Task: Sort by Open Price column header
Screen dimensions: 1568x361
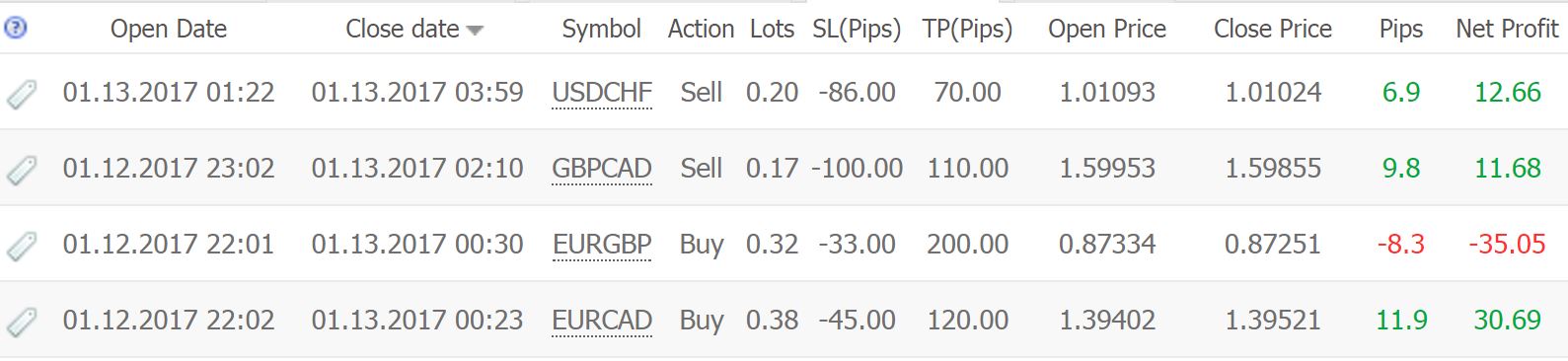Action: pos(1107,30)
